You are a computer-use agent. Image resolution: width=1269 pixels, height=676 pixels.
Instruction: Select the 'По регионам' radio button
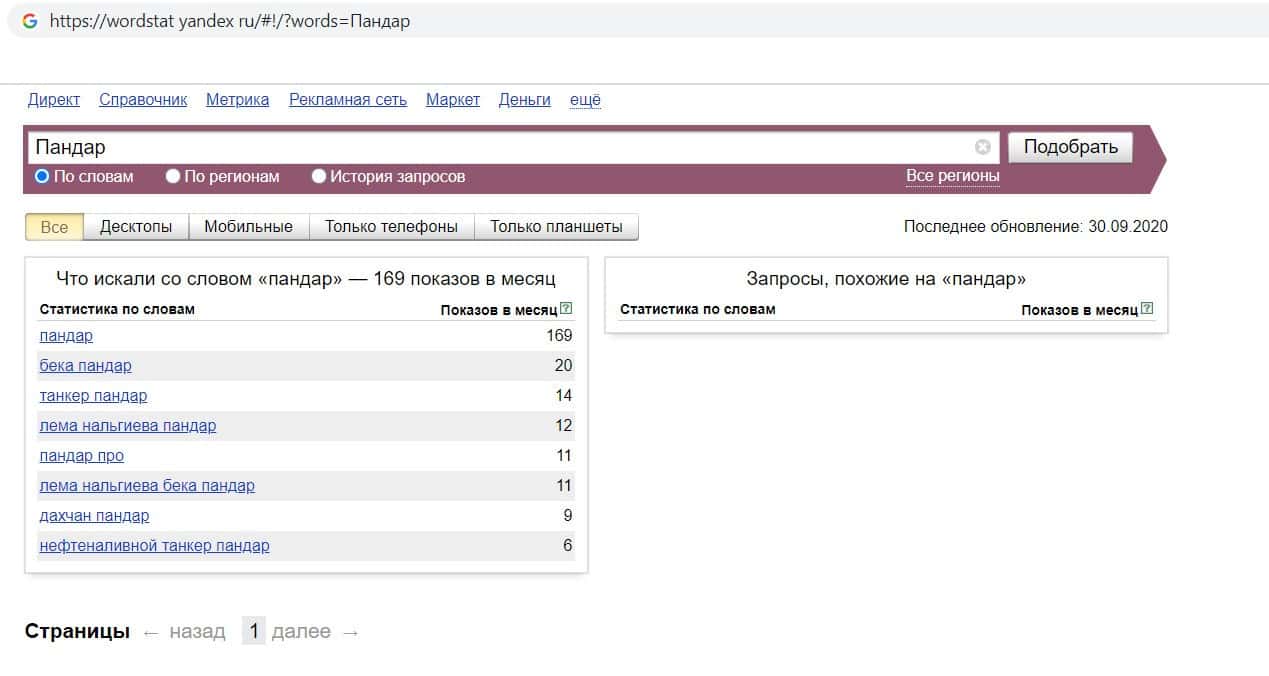point(173,176)
